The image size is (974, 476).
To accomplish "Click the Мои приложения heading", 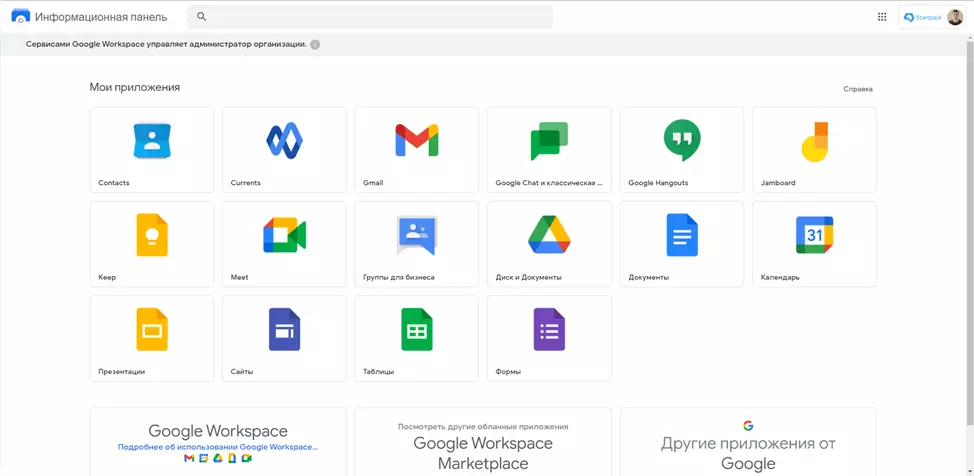I will click(135, 88).
